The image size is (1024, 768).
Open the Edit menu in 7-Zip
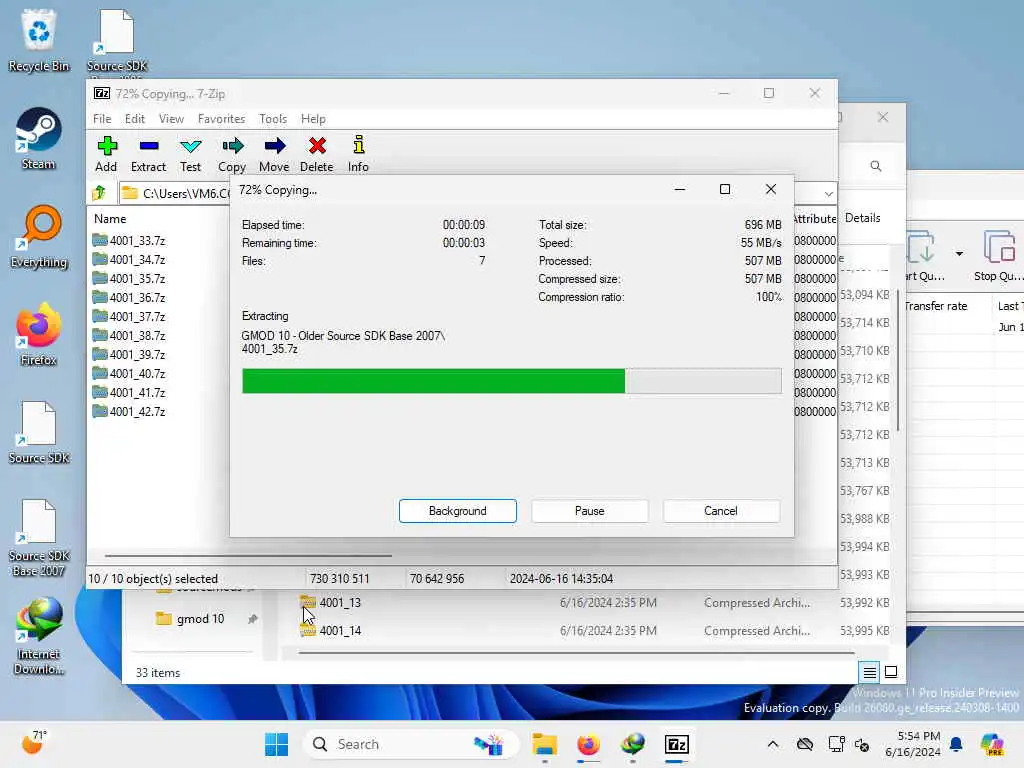(x=135, y=119)
